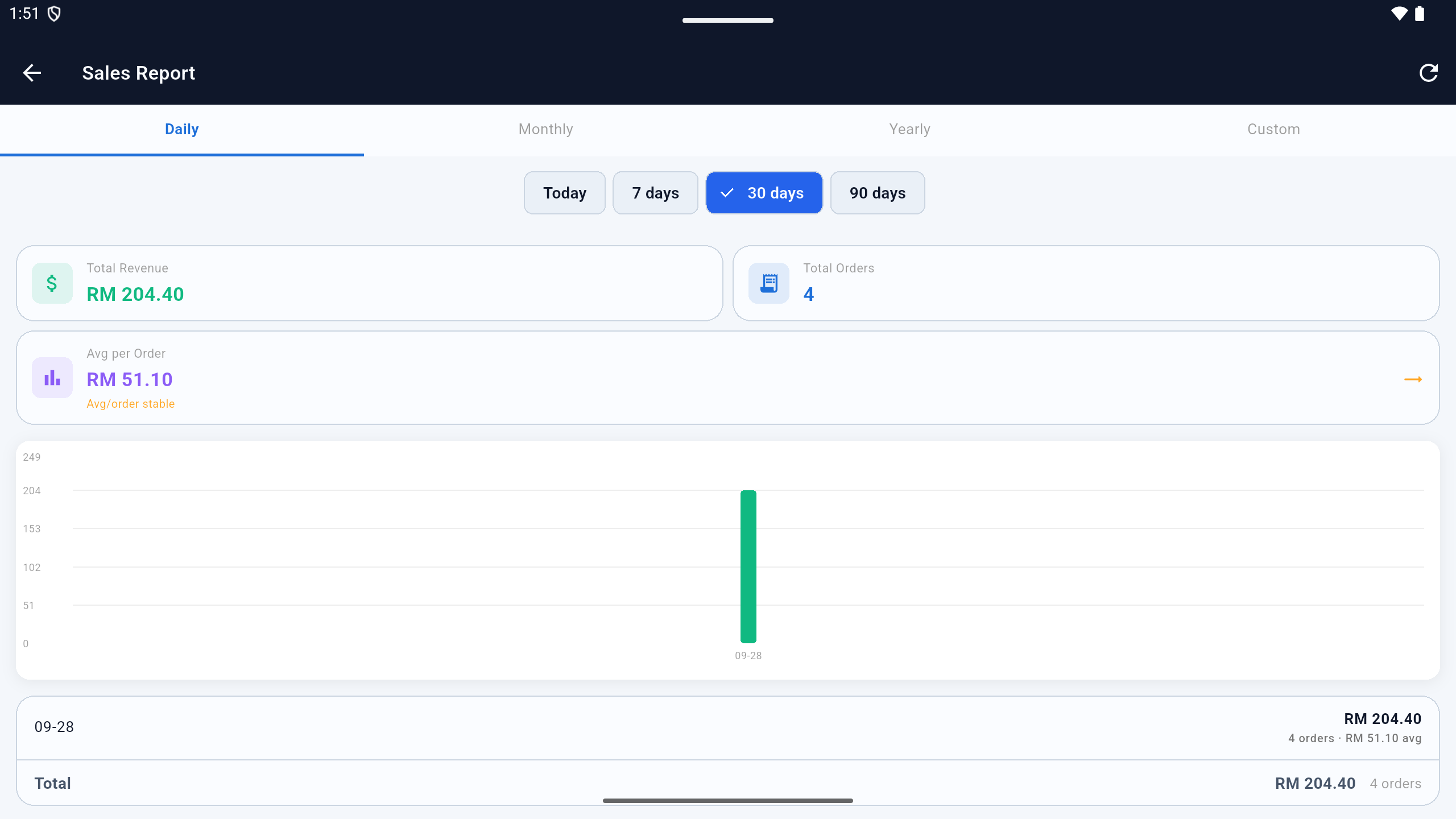The image size is (1456, 819).
Task: Refresh the sales report
Action: click(1428, 73)
